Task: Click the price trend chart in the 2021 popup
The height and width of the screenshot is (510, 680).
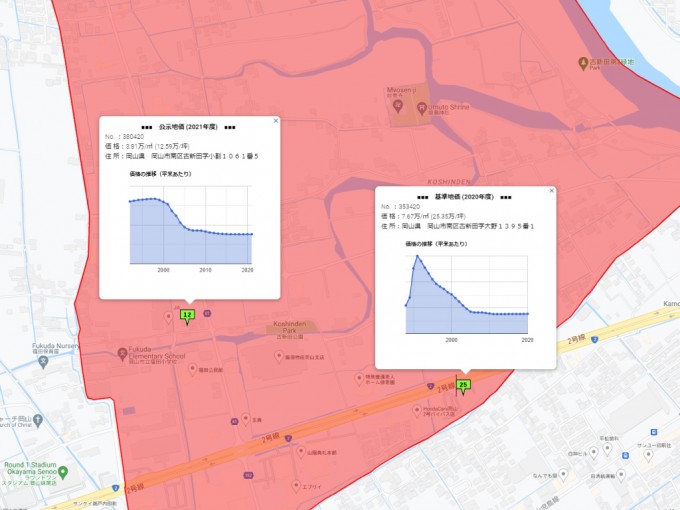Action: (190, 228)
